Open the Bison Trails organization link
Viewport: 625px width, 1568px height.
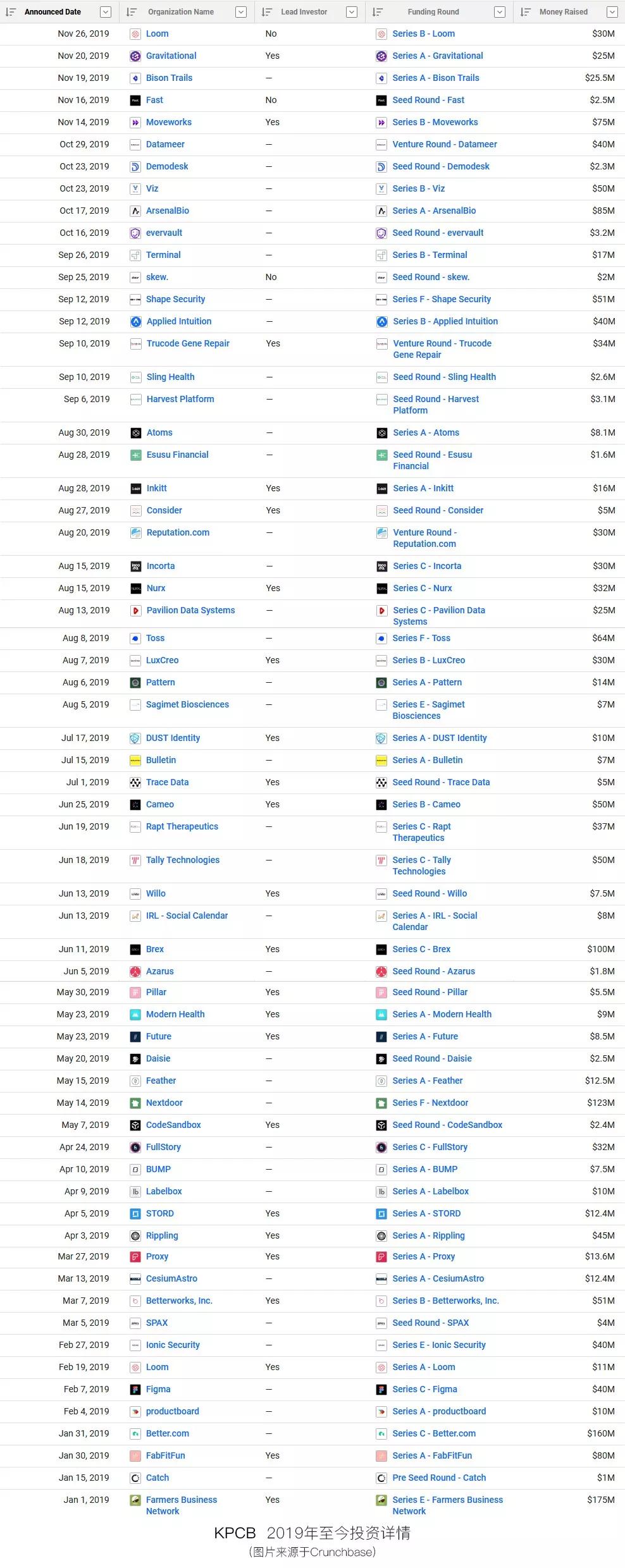click(x=169, y=78)
